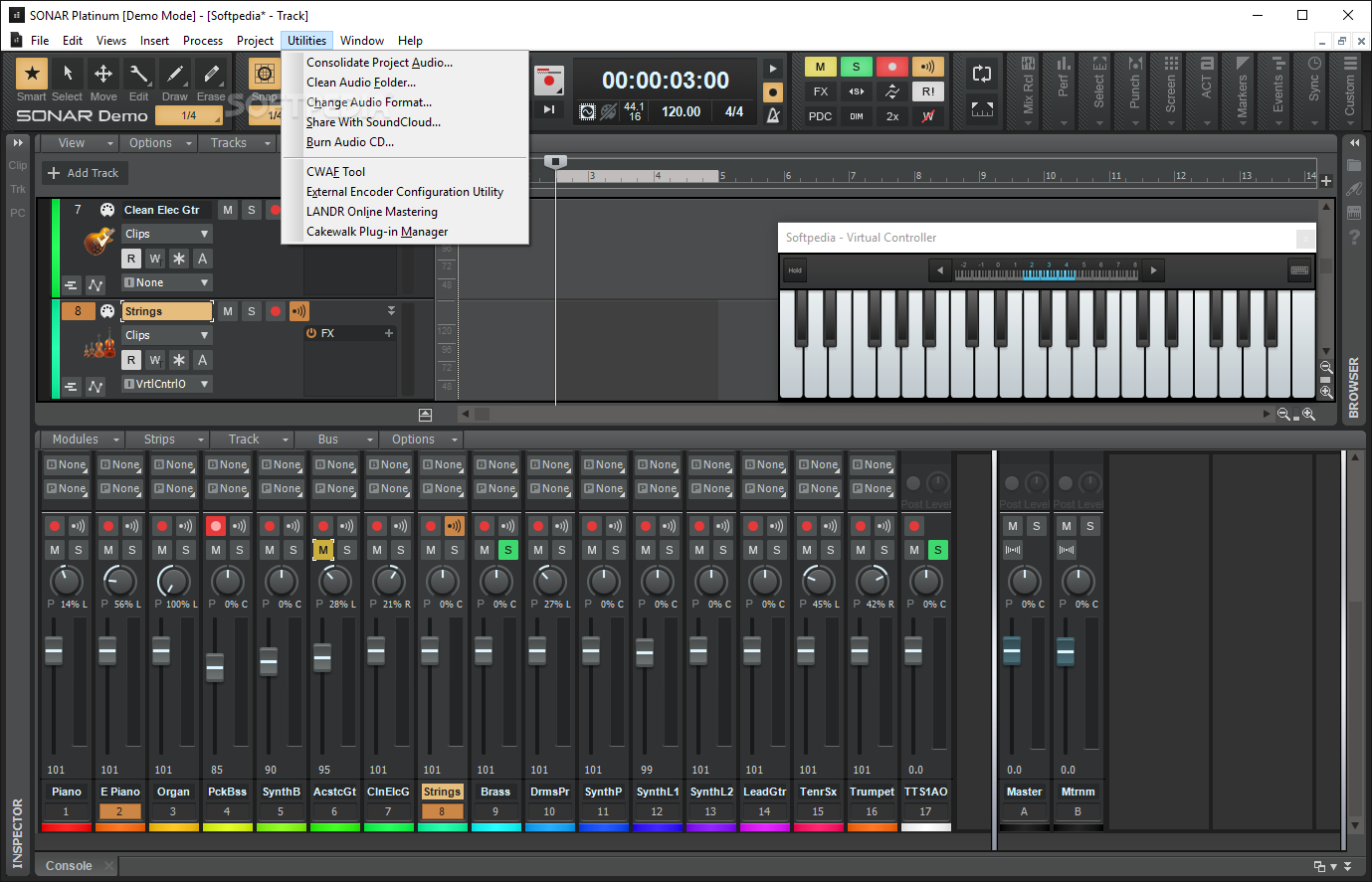Screen dimensions: 1372x882
Task: Activate the Erase tool
Action: pos(210,74)
